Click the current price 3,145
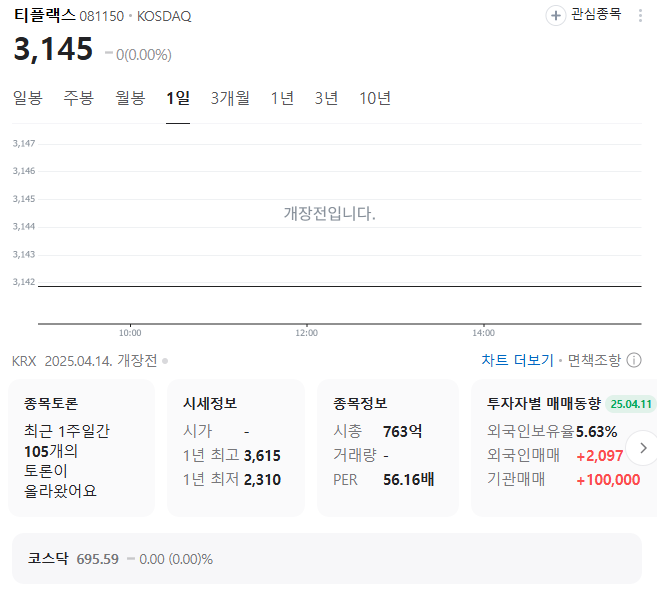657x596 pixels. [53, 49]
